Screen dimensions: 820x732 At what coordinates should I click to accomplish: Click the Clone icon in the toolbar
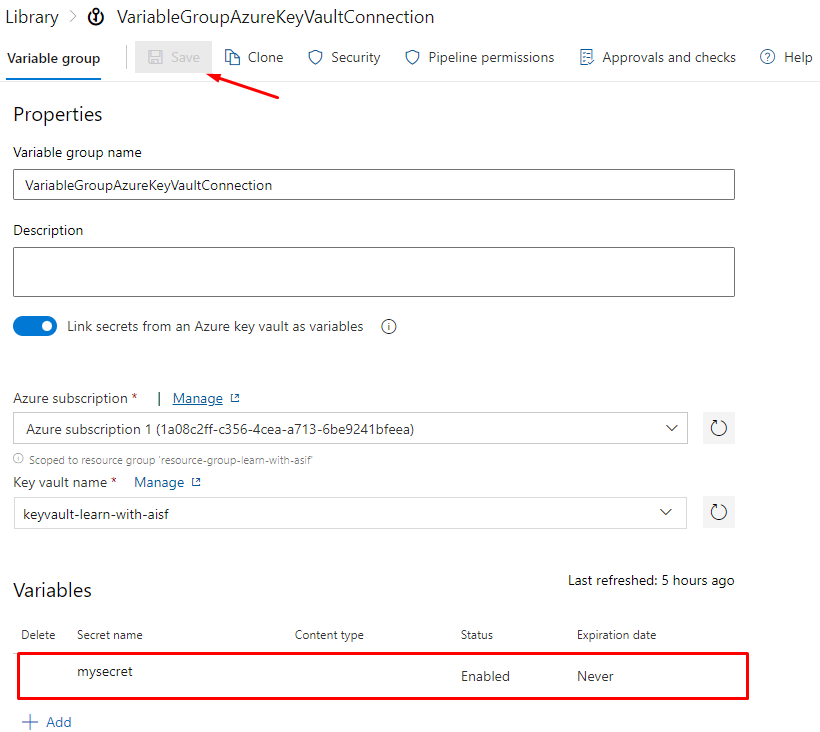[233, 57]
